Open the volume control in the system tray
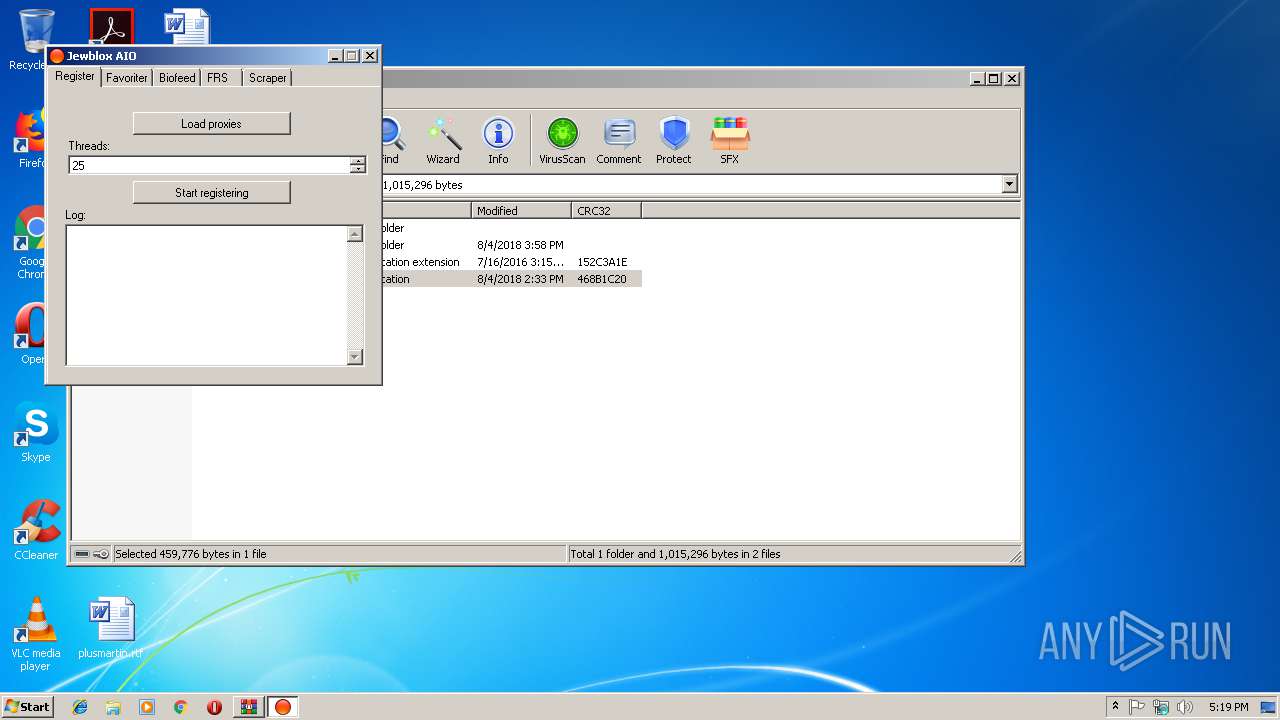1280x720 pixels. [1185, 707]
